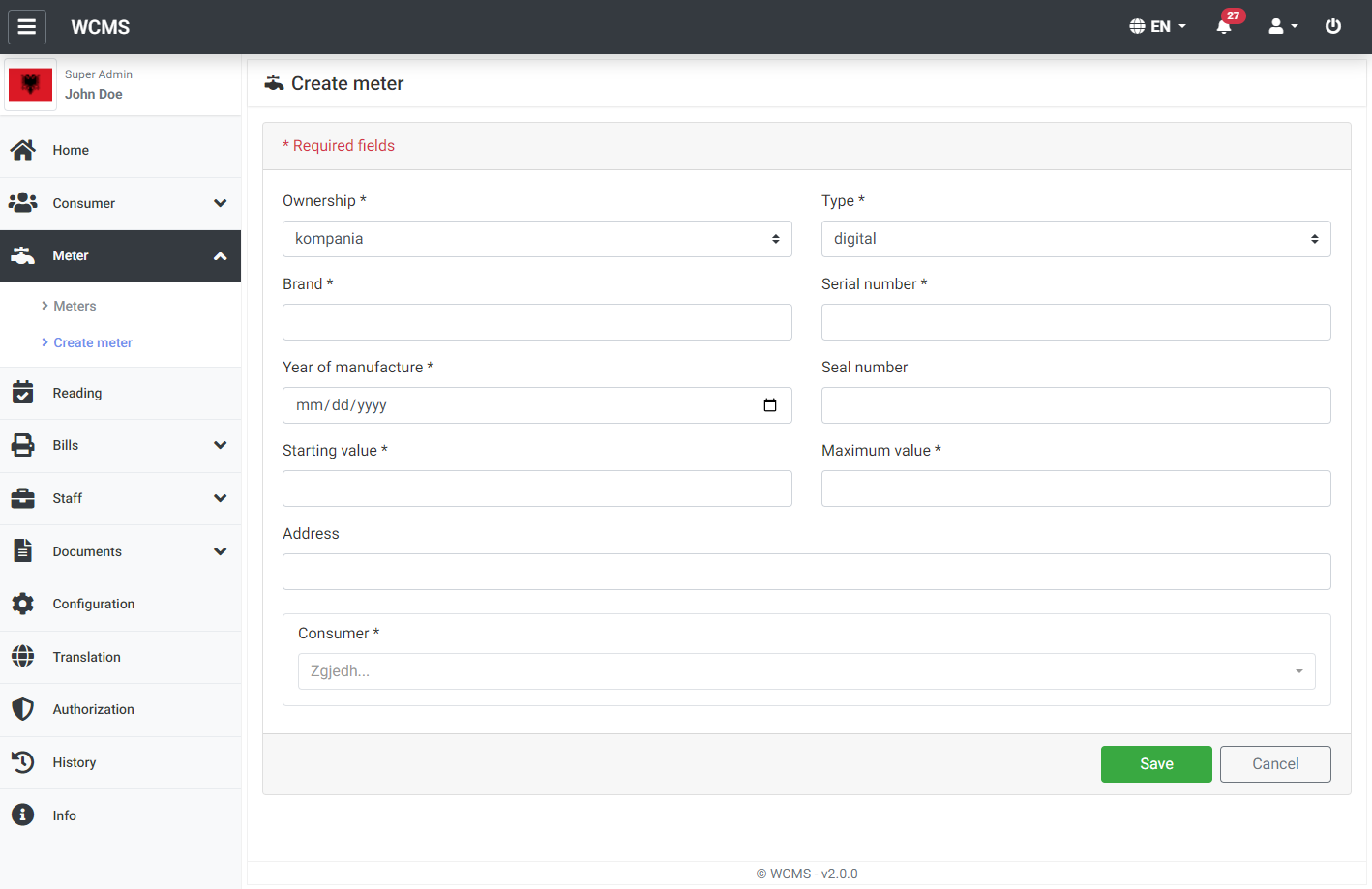Click the Required fields notice text
Viewport: 1372px width, 889px height.
(339, 146)
